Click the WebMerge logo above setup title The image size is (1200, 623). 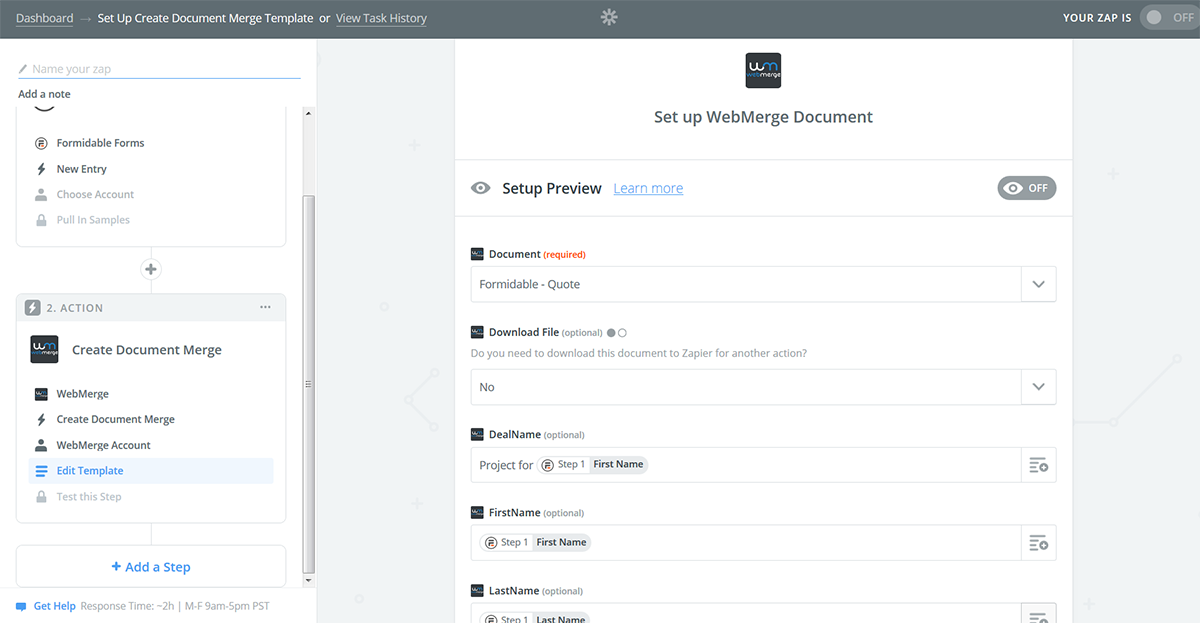[x=763, y=70]
